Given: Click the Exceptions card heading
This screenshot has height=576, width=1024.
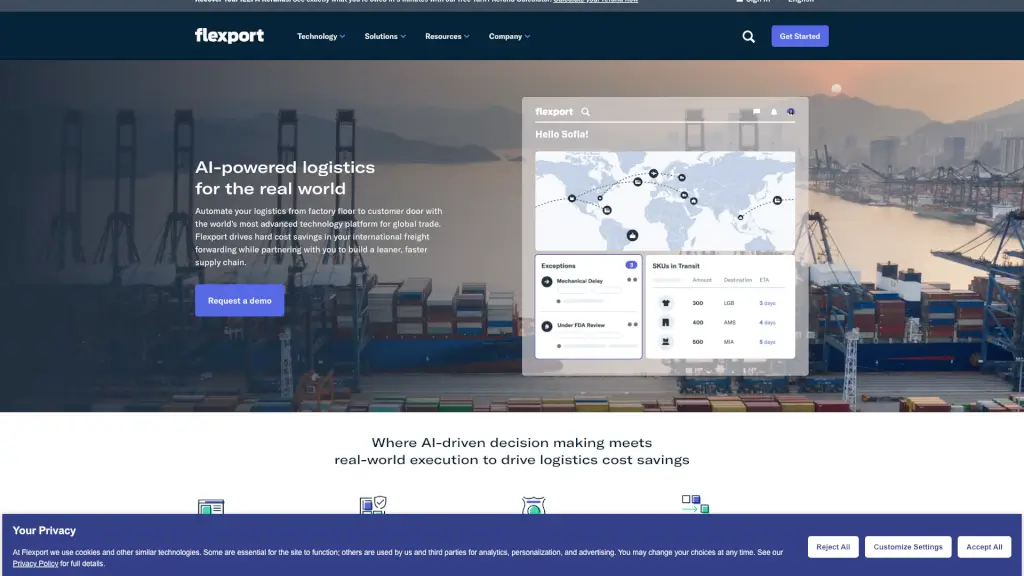Looking at the screenshot, I should click(558, 266).
